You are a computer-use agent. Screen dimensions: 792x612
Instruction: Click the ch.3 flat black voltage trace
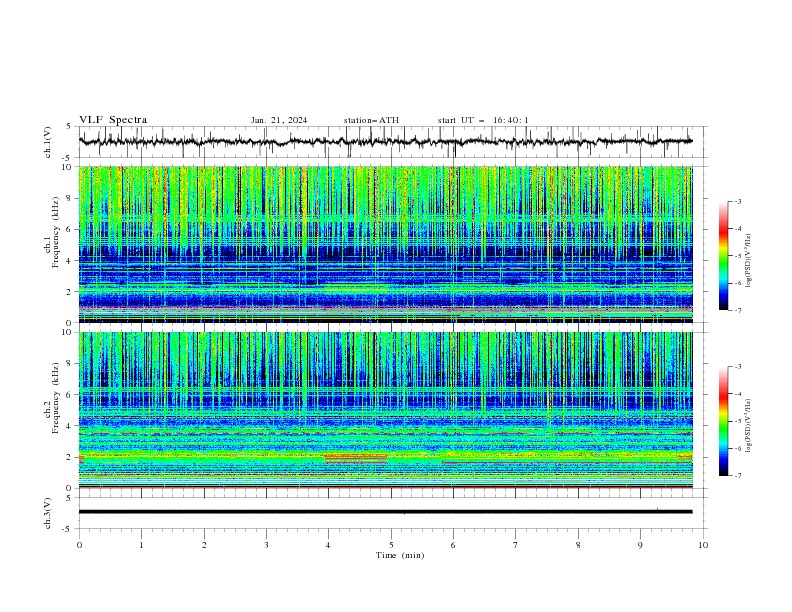[385, 512]
